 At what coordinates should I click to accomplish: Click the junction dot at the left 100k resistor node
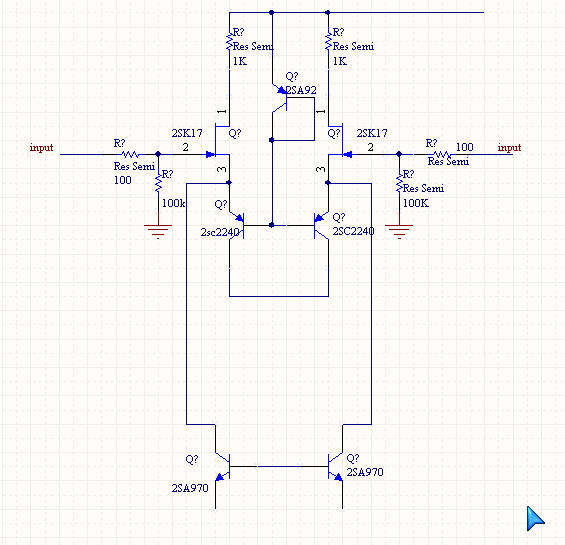coord(158,154)
